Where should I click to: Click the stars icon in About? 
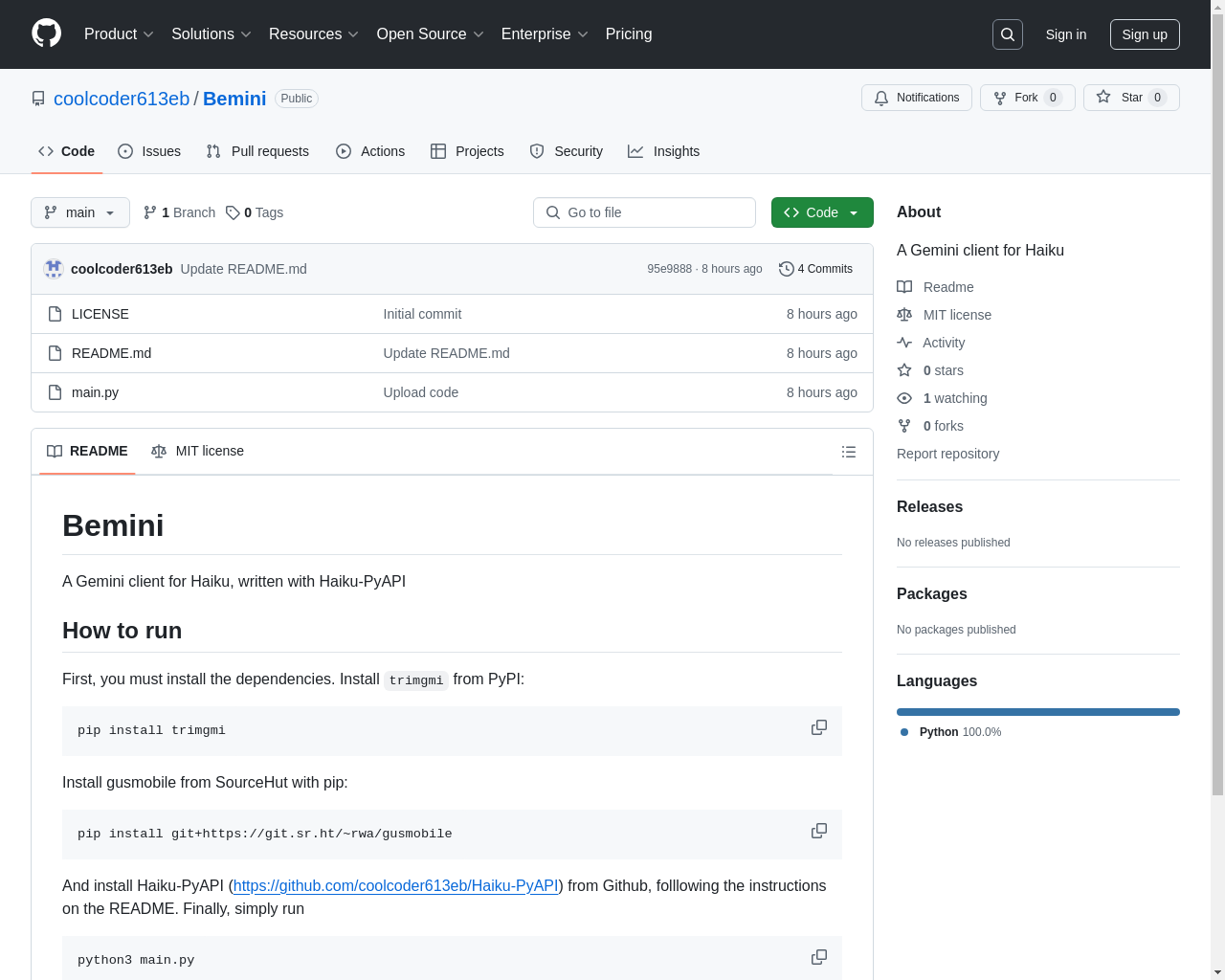pyautogui.click(x=904, y=370)
